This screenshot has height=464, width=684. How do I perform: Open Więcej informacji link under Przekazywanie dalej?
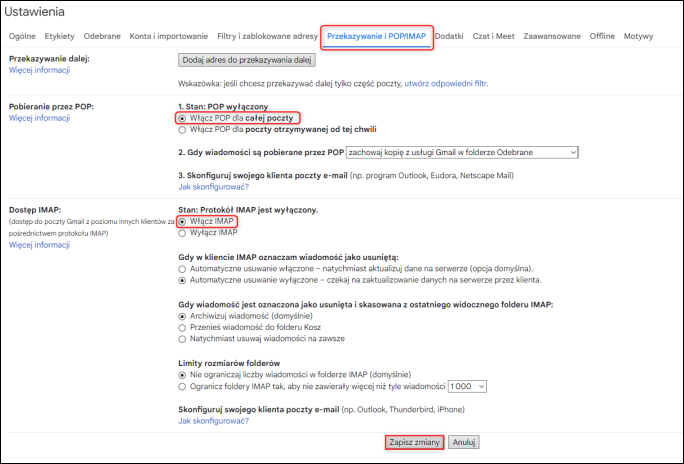coord(39,70)
